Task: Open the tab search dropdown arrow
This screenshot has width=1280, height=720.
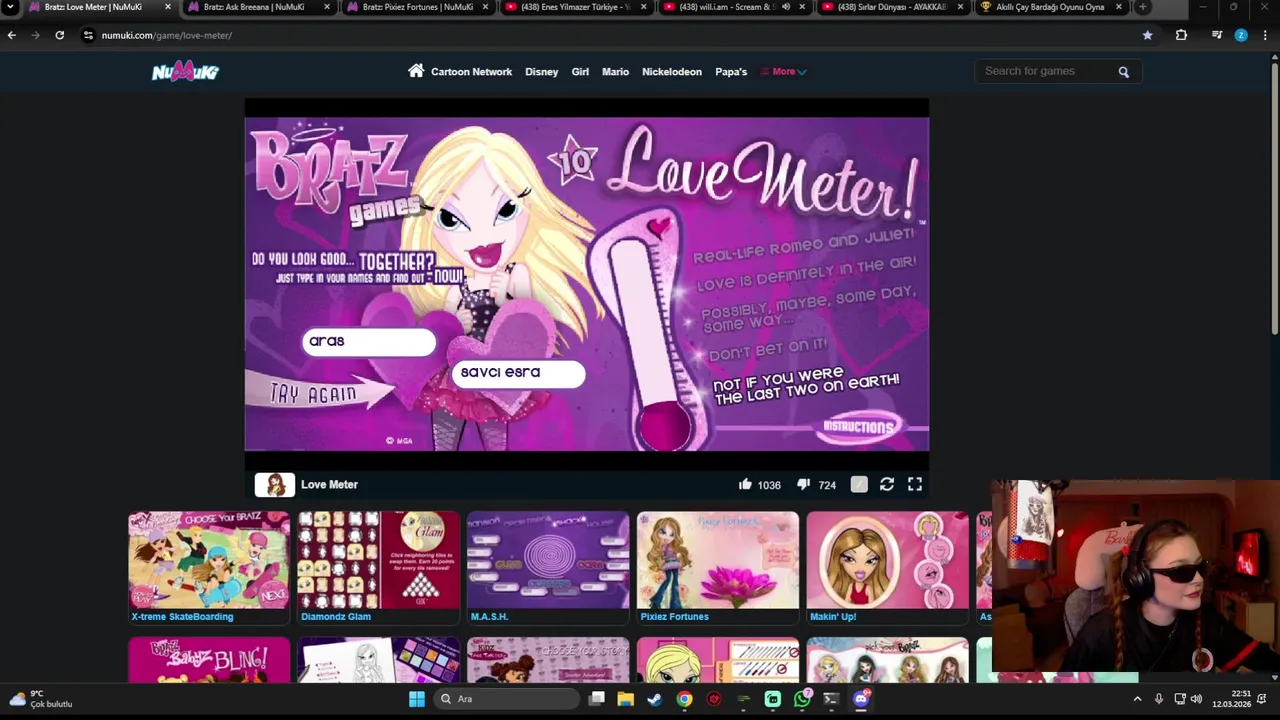Action: coord(10,7)
